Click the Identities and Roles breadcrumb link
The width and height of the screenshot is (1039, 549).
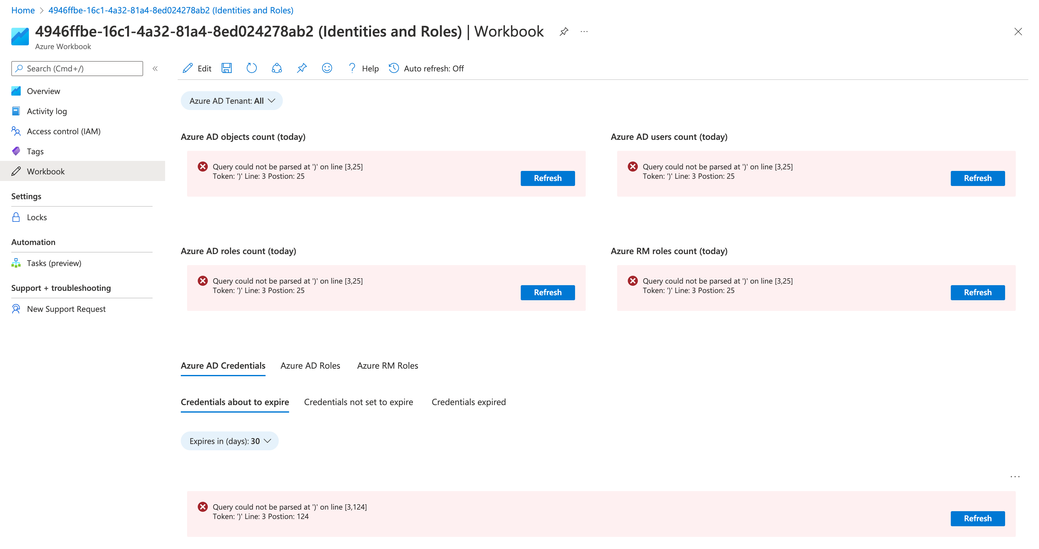(x=170, y=10)
